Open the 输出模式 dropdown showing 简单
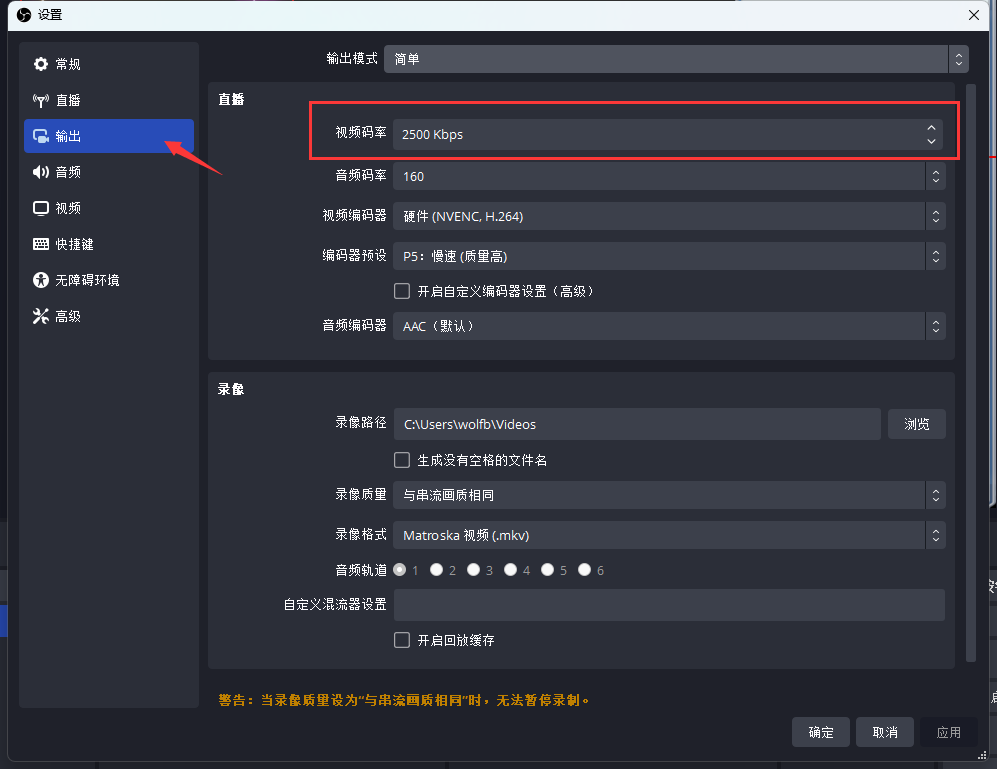 coord(676,59)
